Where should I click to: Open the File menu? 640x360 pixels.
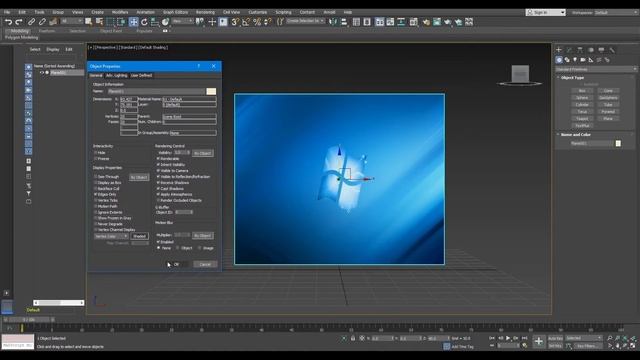click(x=7, y=12)
